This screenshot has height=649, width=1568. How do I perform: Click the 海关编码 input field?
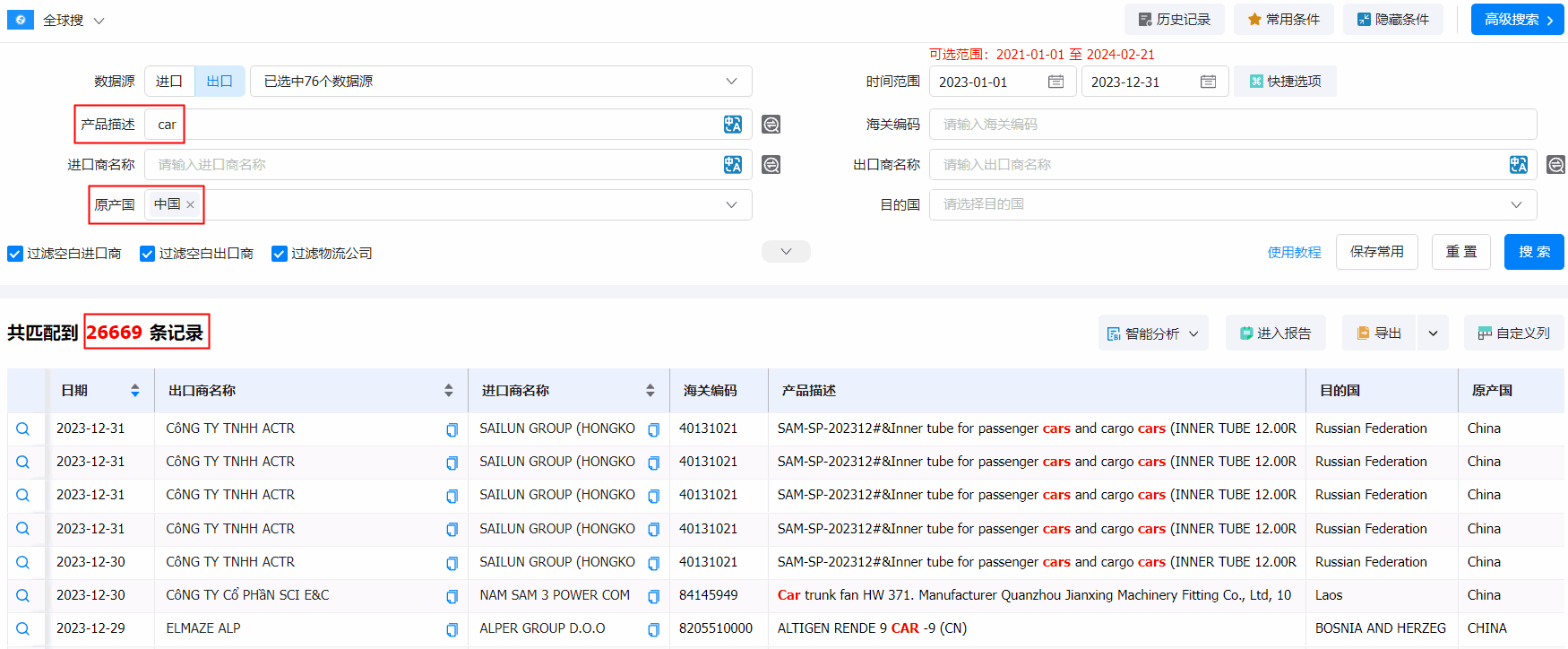1232,125
